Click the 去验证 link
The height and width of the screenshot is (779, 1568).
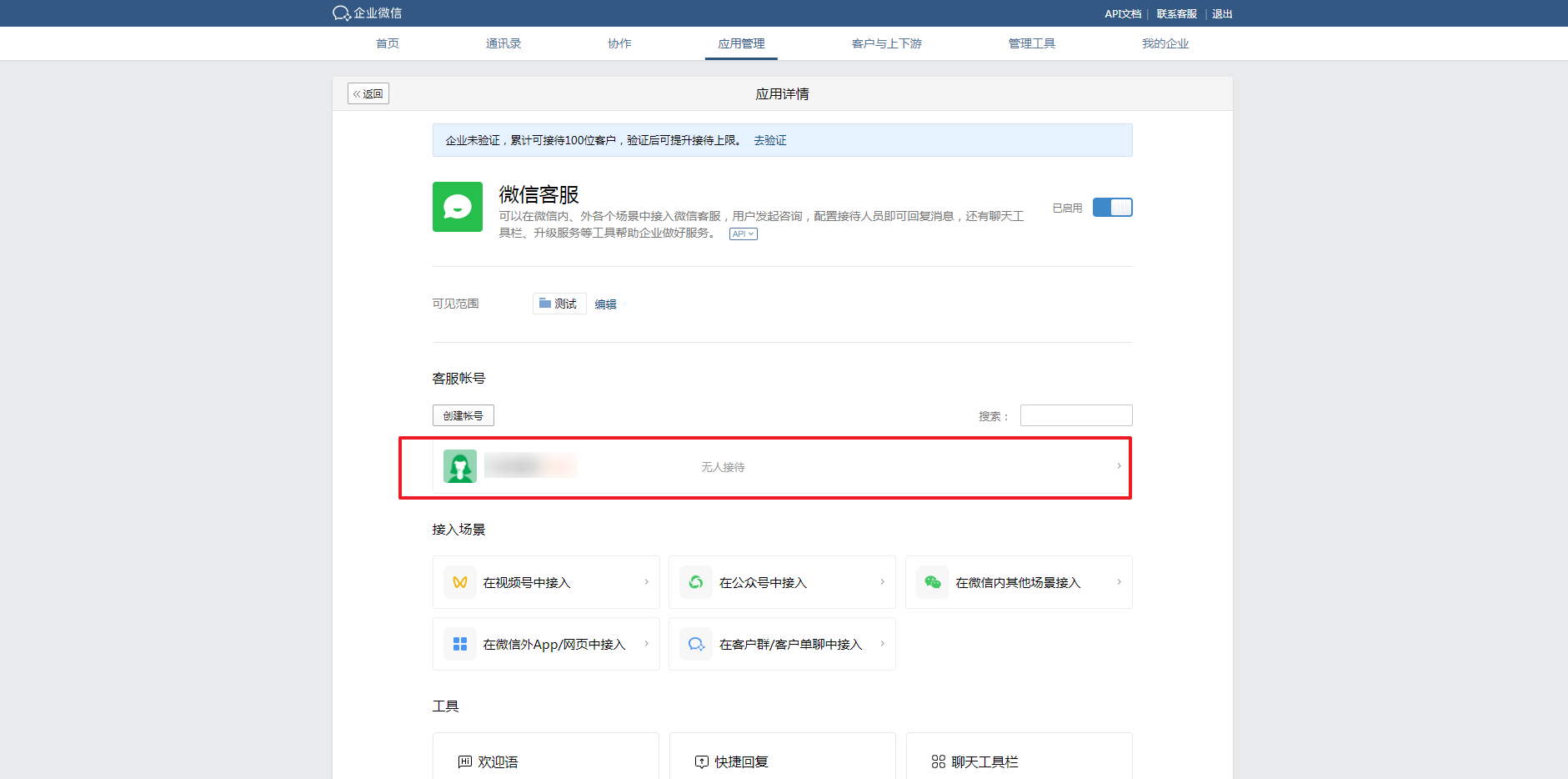[769, 140]
